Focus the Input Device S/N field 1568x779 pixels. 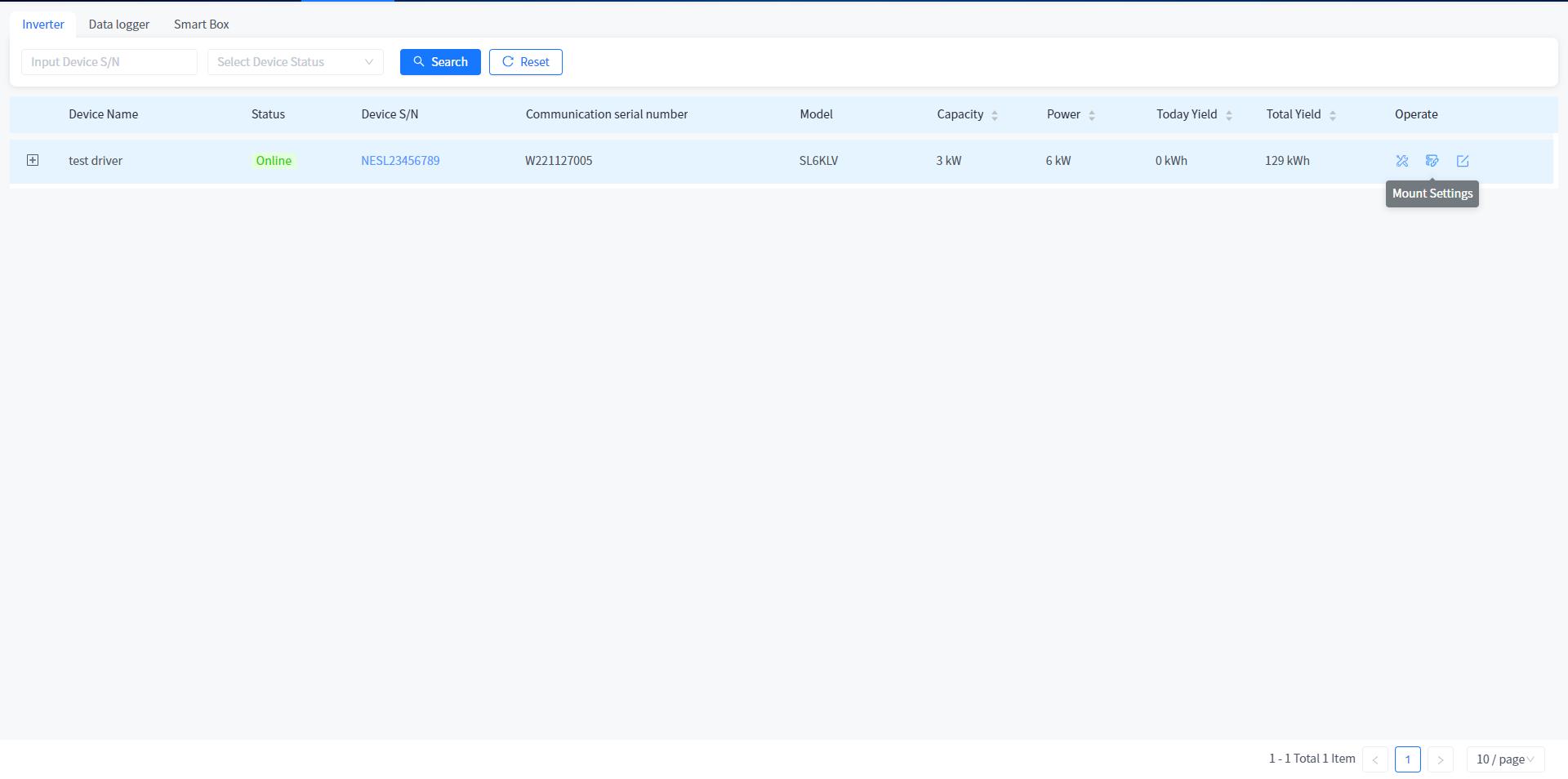(109, 62)
